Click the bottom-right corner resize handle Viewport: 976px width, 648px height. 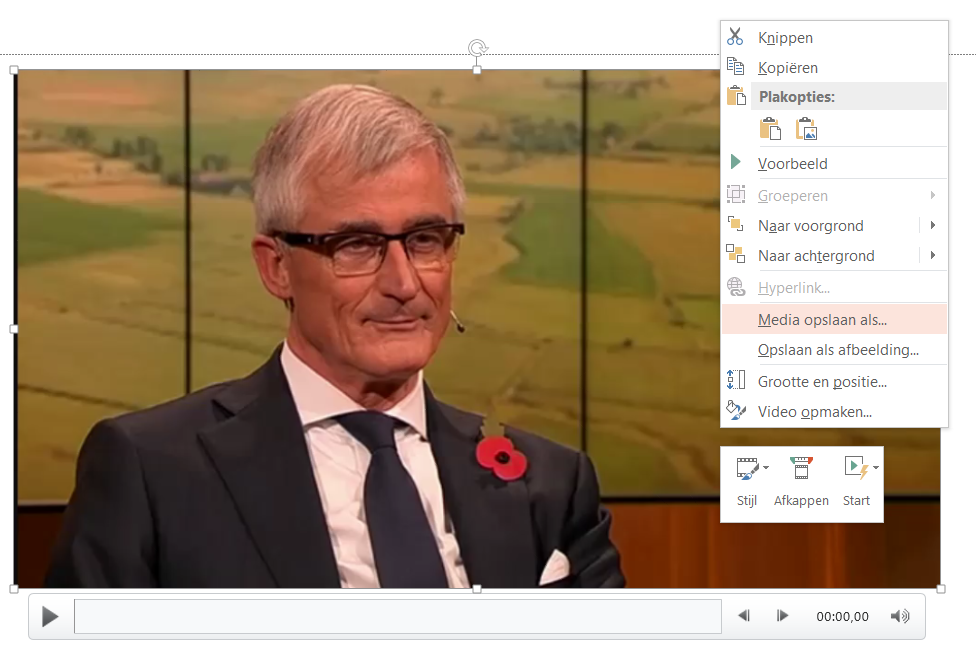941,589
